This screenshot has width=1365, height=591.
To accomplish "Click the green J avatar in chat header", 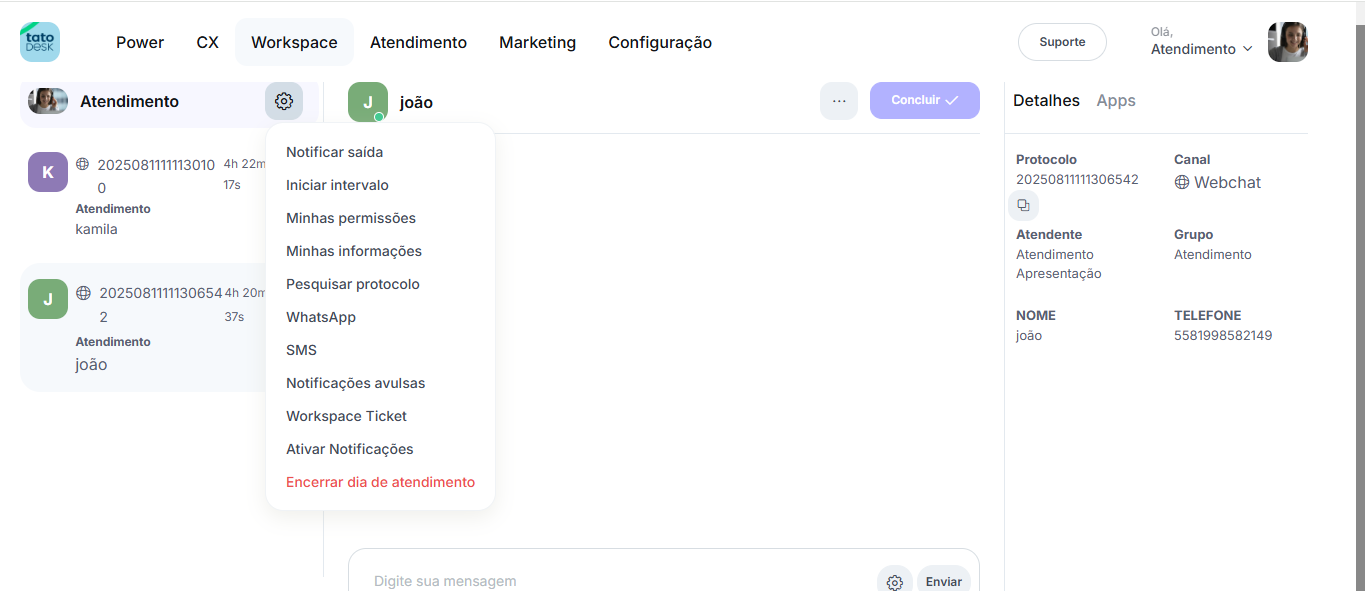I will click(x=368, y=102).
